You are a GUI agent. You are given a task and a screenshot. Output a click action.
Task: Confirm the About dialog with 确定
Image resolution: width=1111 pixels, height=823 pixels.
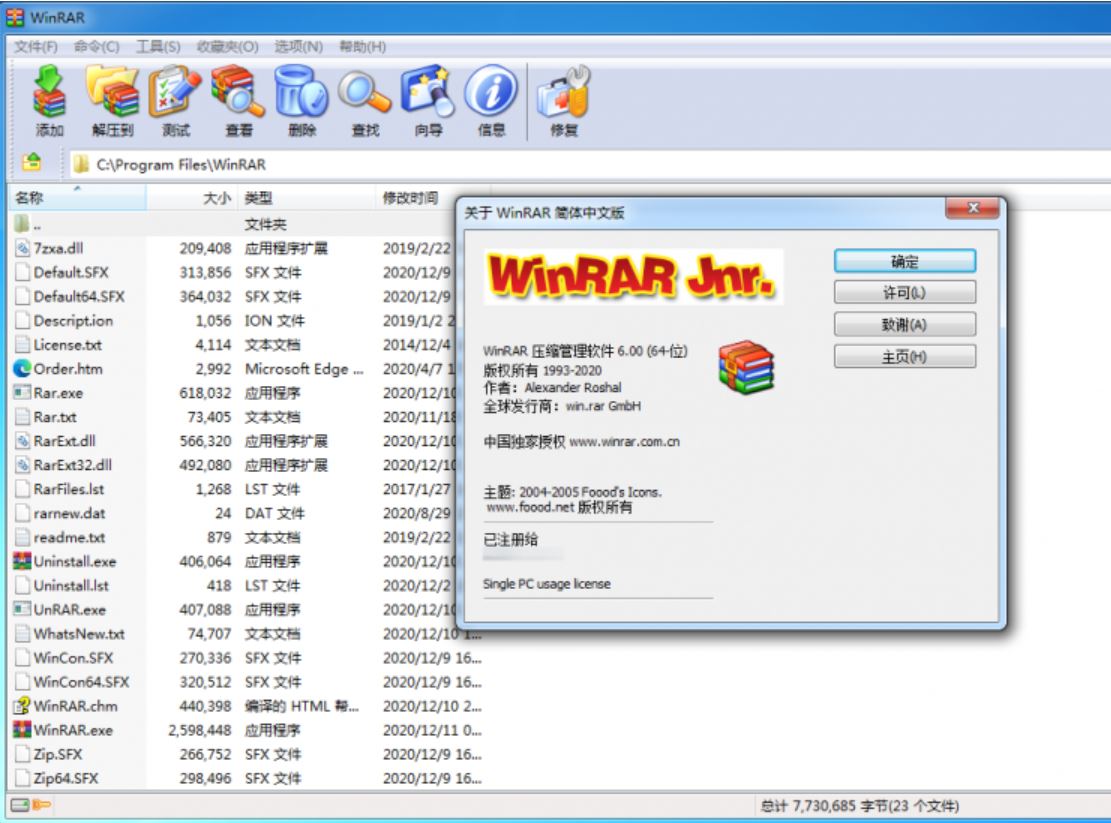(905, 261)
